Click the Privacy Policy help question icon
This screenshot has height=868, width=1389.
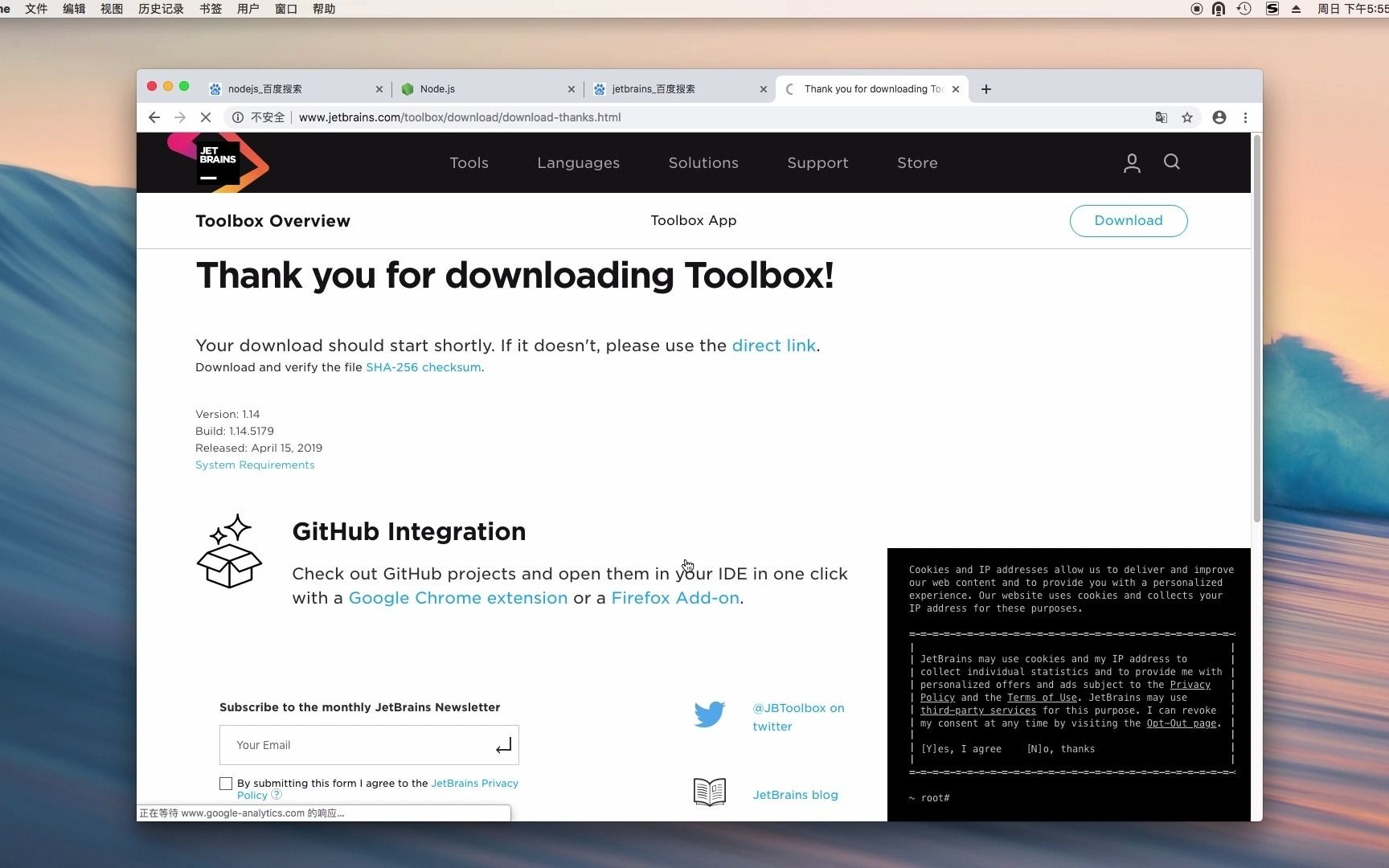(x=277, y=795)
